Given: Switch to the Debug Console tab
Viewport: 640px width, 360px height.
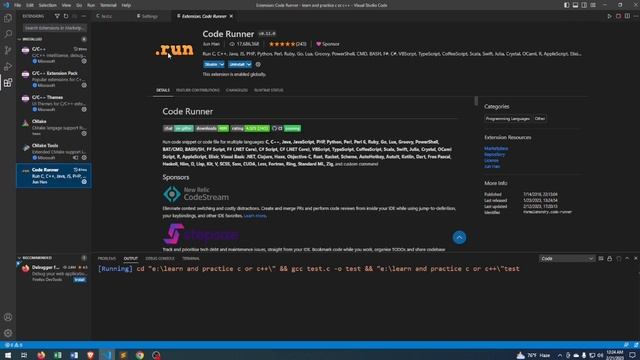Looking at the screenshot, I should pyautogui.click(x=160, y=259).
